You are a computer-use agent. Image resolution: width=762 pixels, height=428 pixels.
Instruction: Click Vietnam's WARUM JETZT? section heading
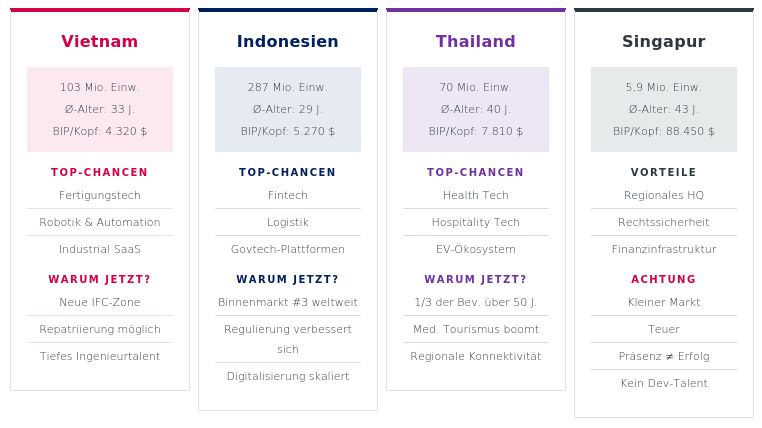pos(100,280)
